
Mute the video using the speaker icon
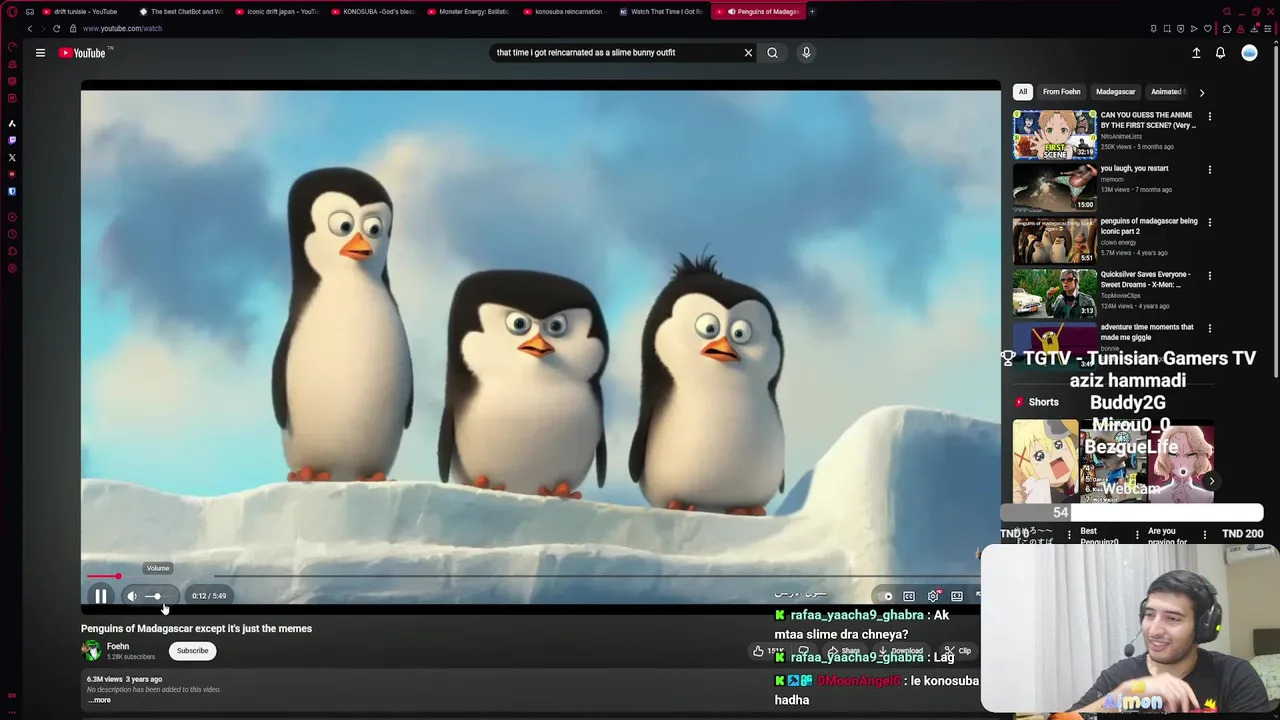pyautogui.click(x=131, y=596)
